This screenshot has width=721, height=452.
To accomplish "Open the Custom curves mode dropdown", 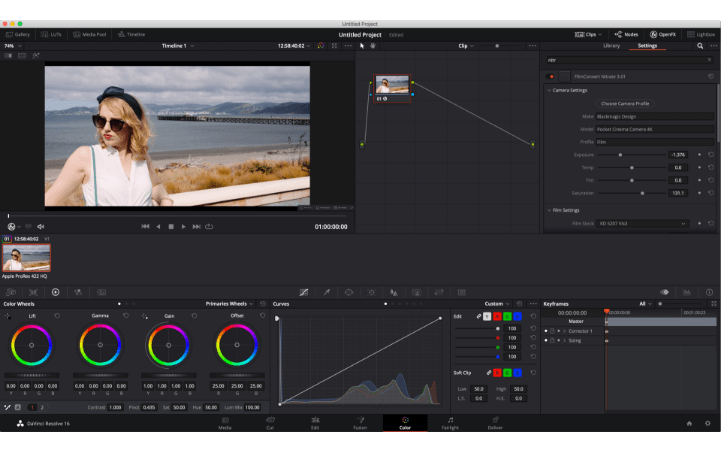I will click(497, 304).
